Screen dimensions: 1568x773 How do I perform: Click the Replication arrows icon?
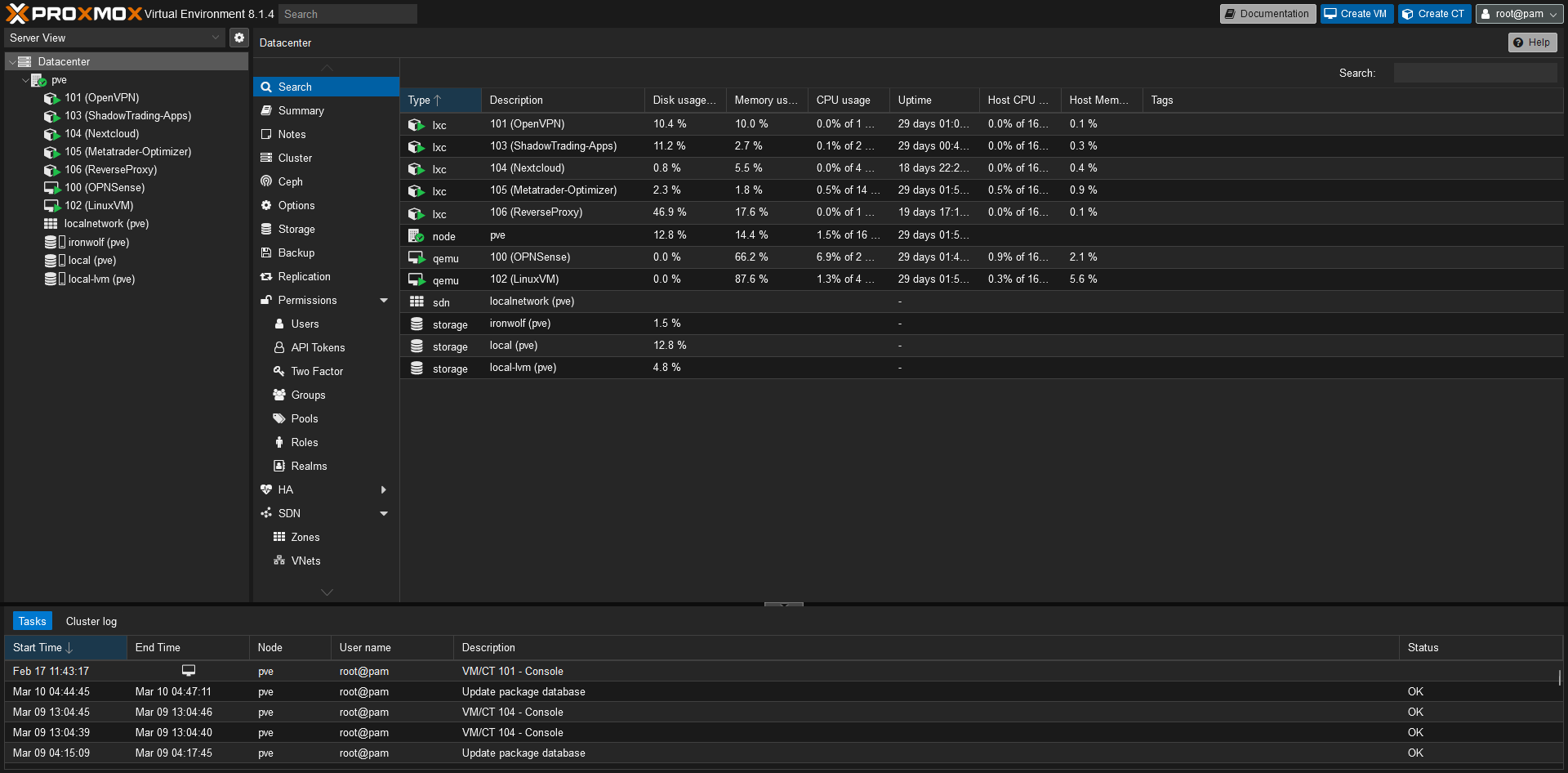266,276
